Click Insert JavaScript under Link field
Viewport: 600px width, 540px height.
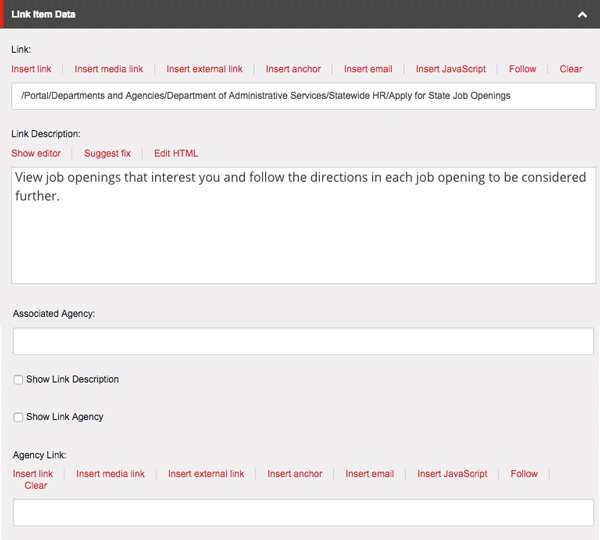point(451,69)
